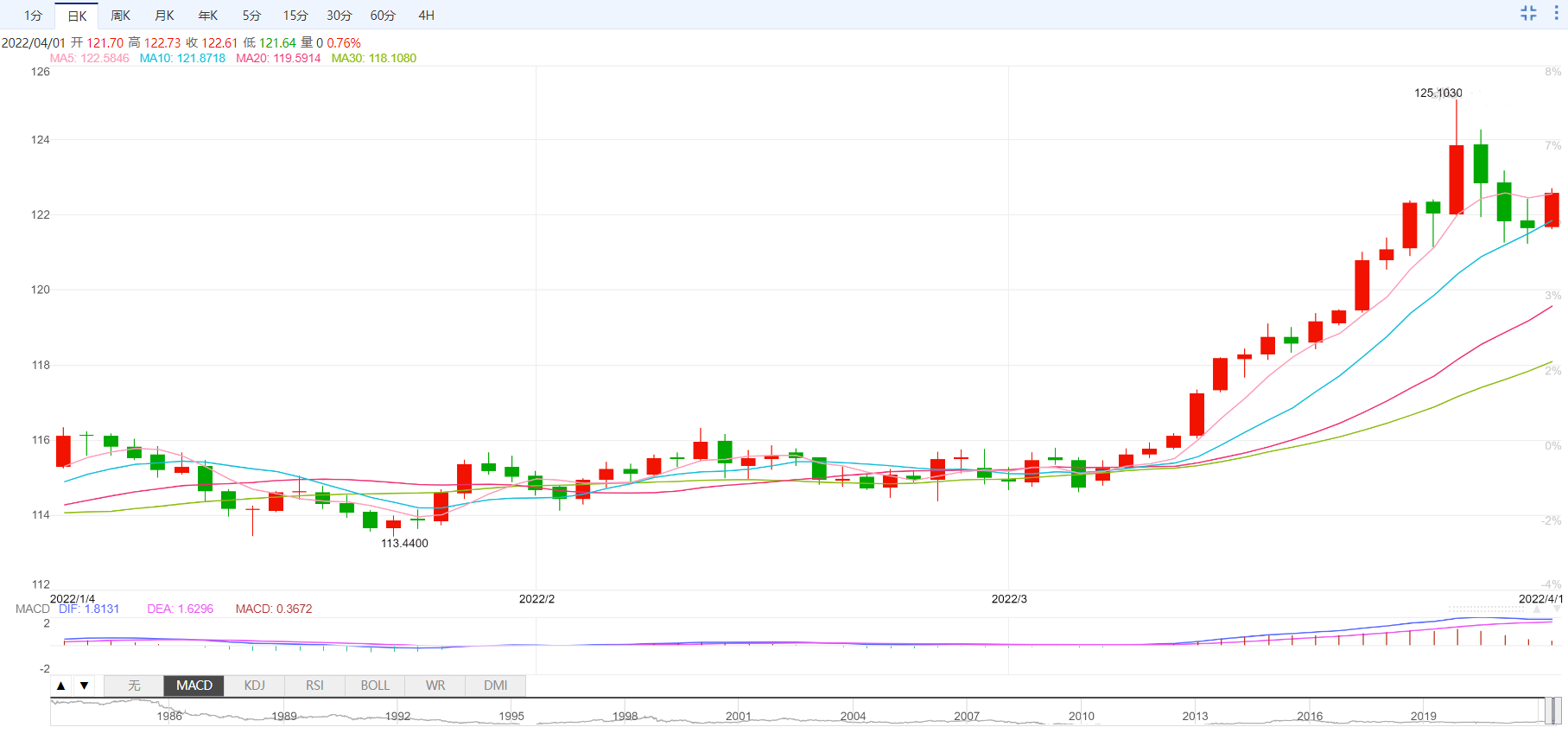Click the 113.4400 low price label

click(x=404, y=543)
